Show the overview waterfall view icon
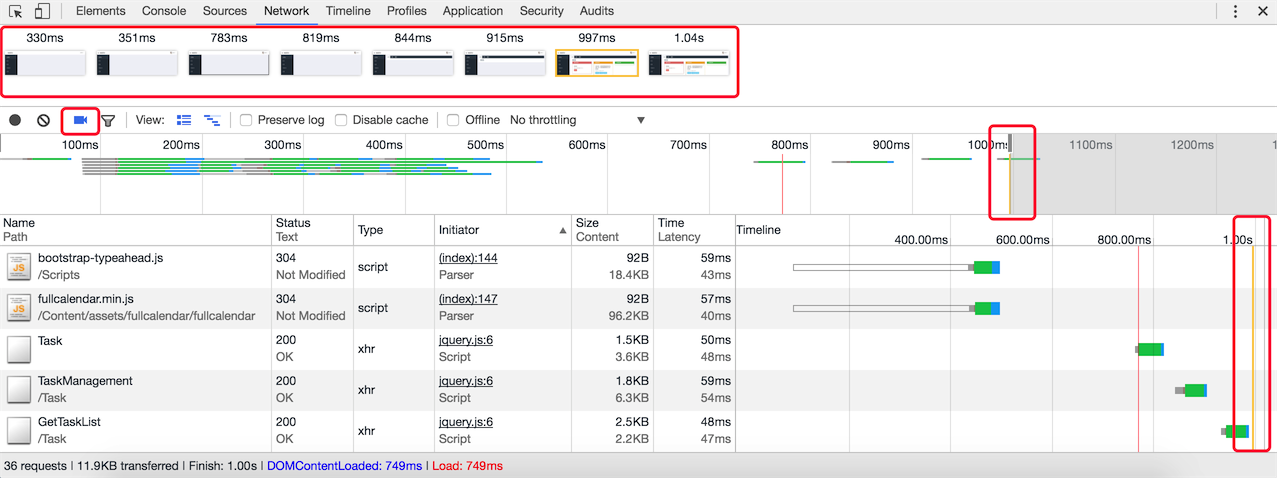 tap(212, 120)
